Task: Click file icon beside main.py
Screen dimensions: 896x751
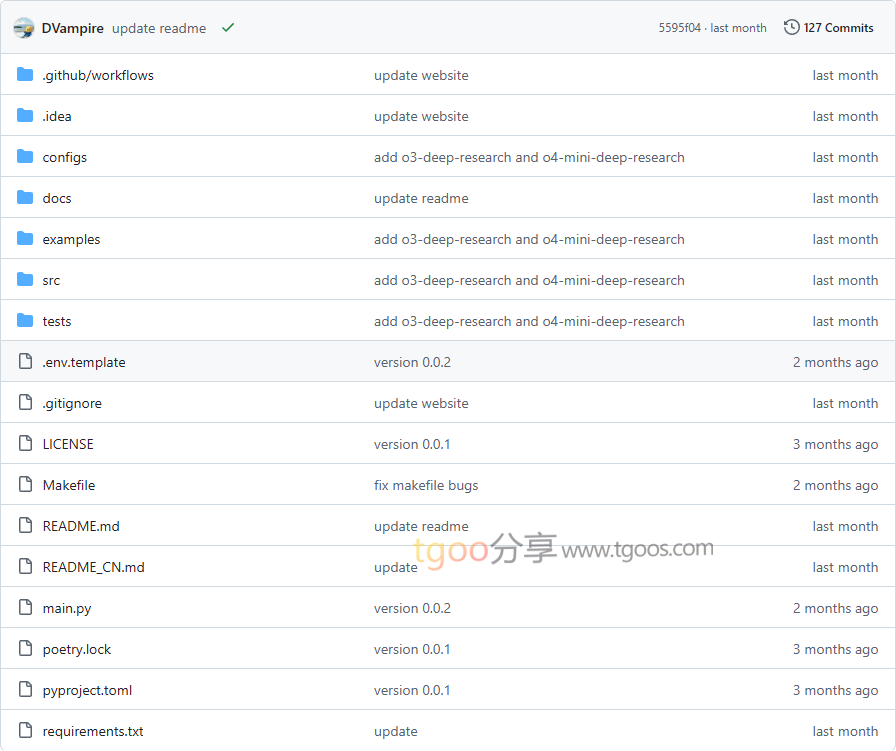Action: (x=25, y=608)
